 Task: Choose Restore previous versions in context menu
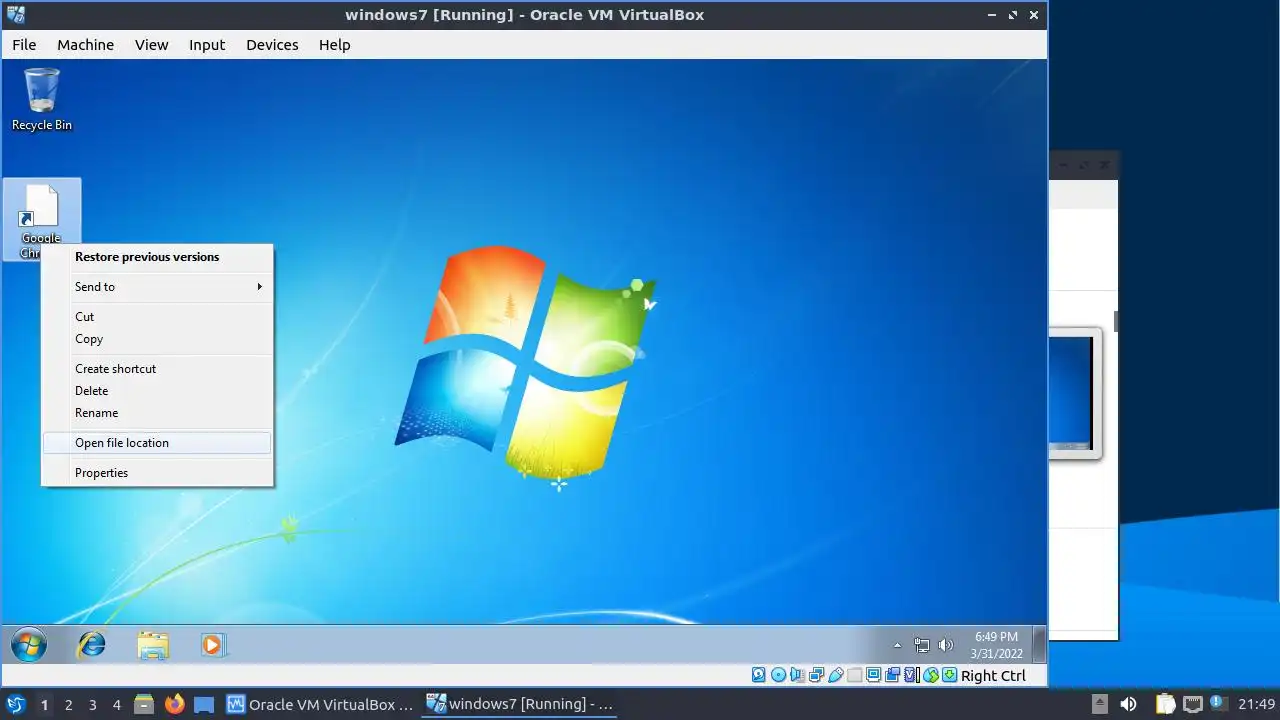pos(157,257)
